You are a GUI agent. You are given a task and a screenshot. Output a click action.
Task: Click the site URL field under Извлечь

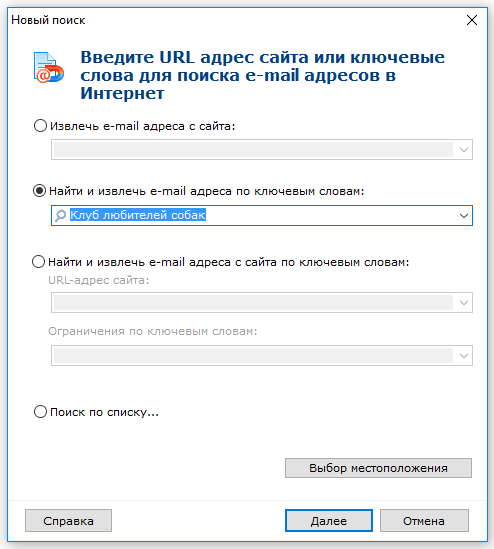(254, 150)
